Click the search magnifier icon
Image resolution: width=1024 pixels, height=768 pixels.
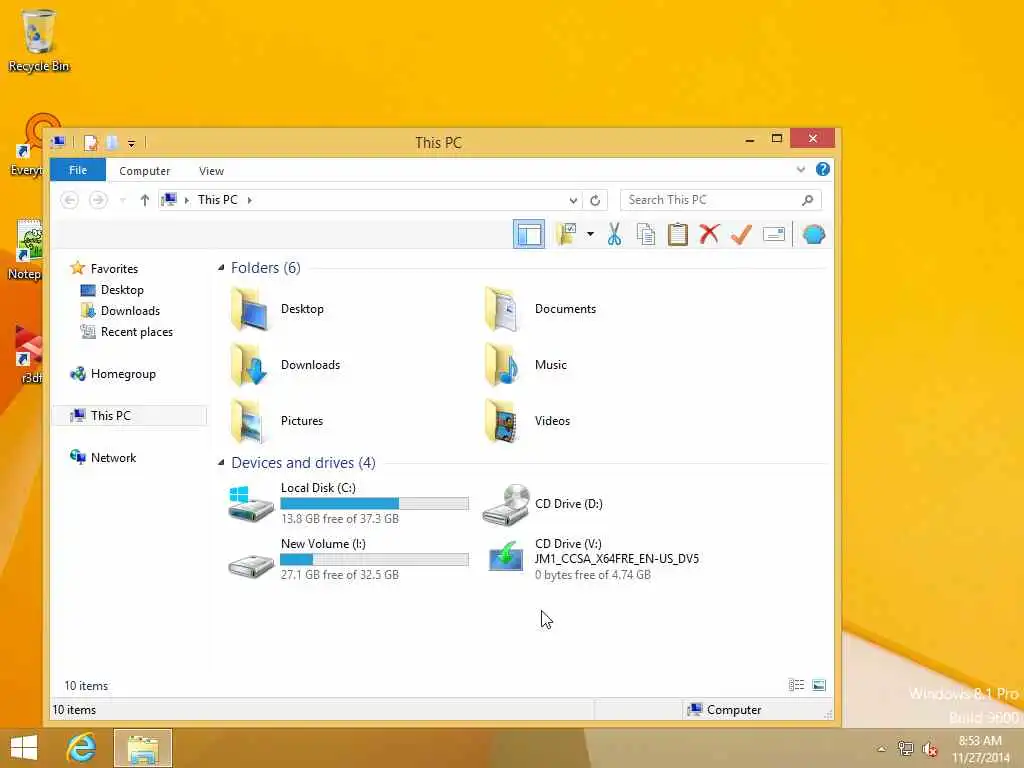pyautogui.click(x=807, y=200)
